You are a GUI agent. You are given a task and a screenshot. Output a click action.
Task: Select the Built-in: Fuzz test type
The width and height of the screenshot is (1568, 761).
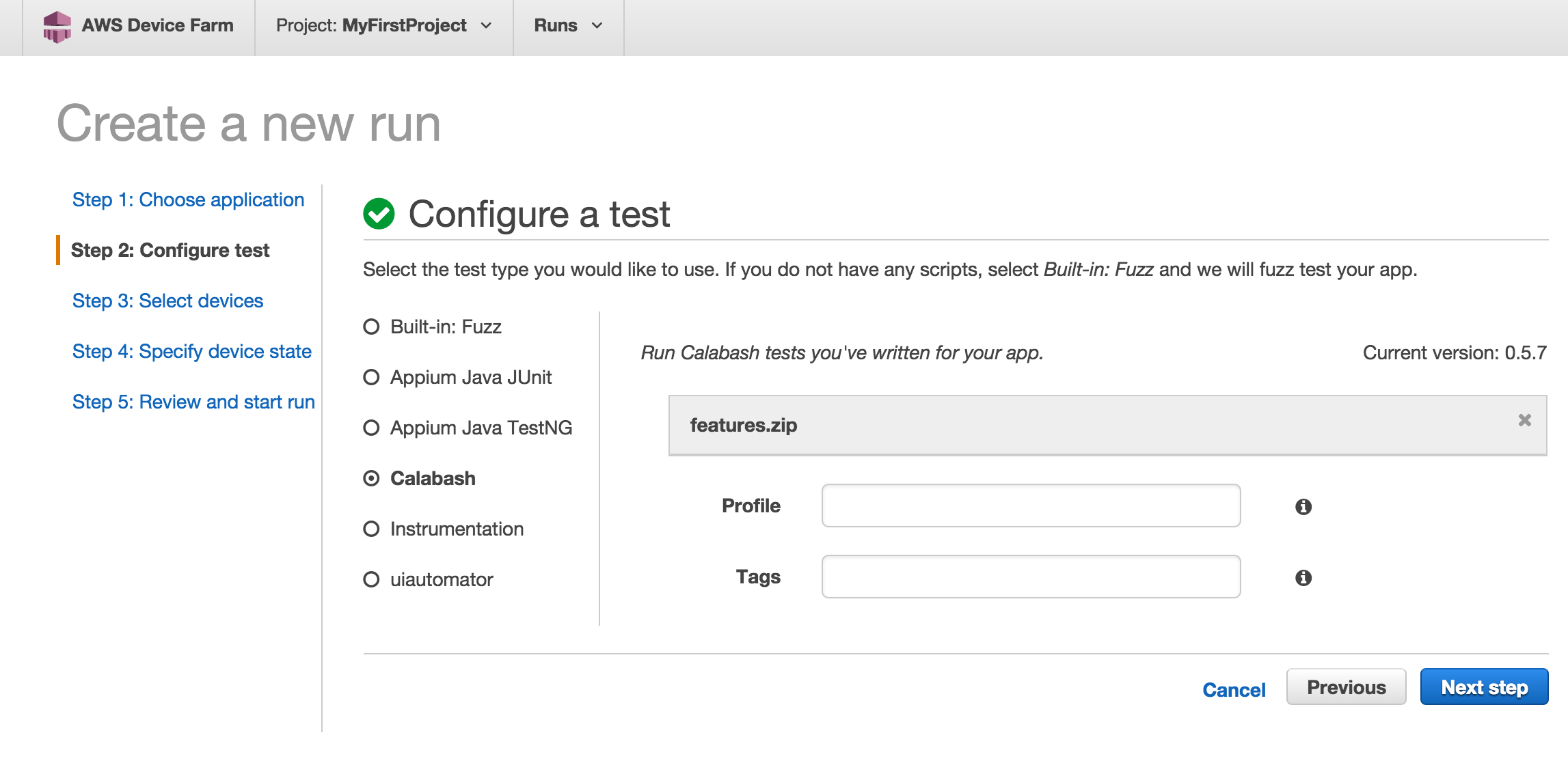coord(371,327)
